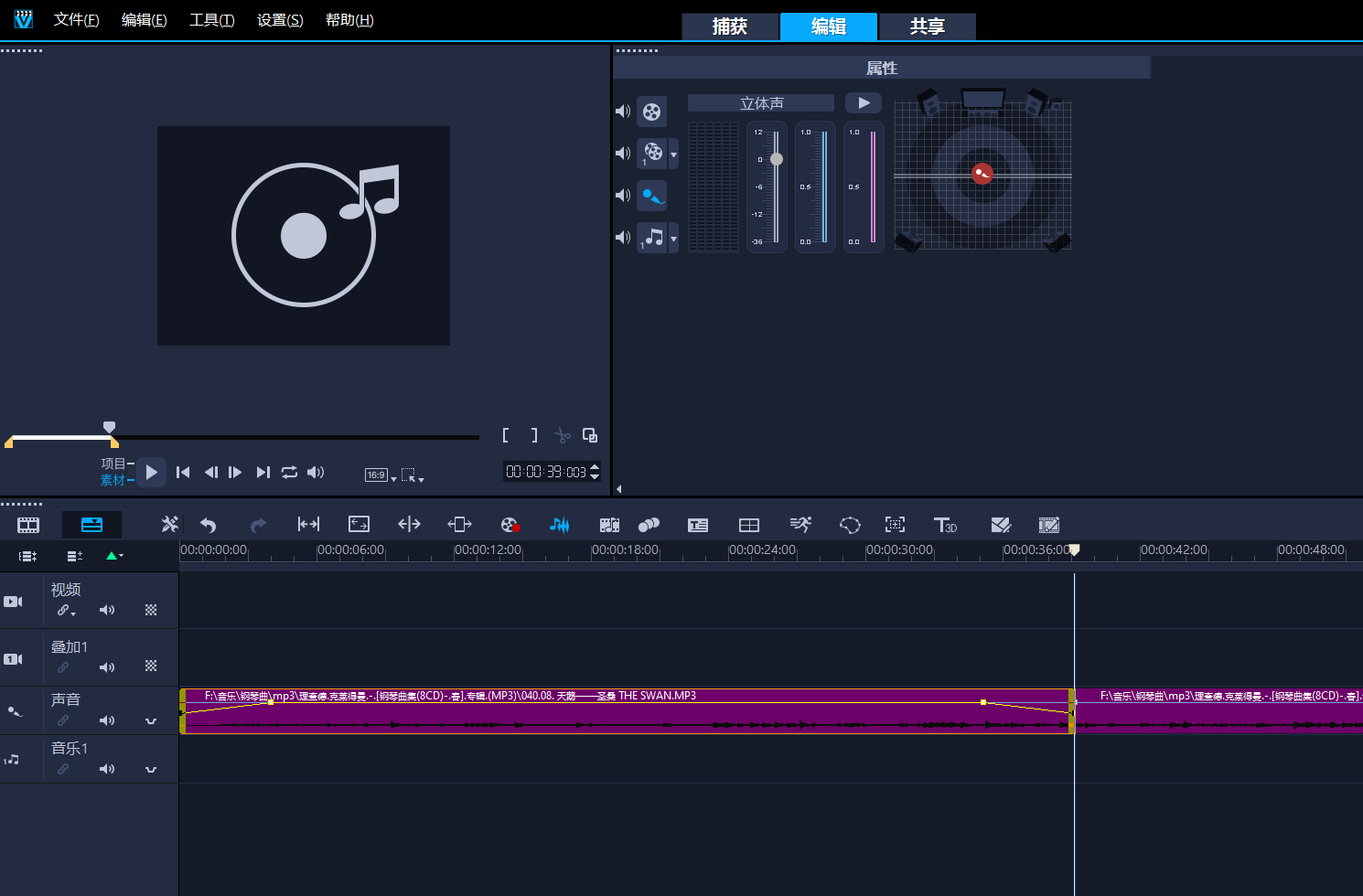Switch to storyboard view
Viewport: 1363px width, 896px height.
pos(28,525)
